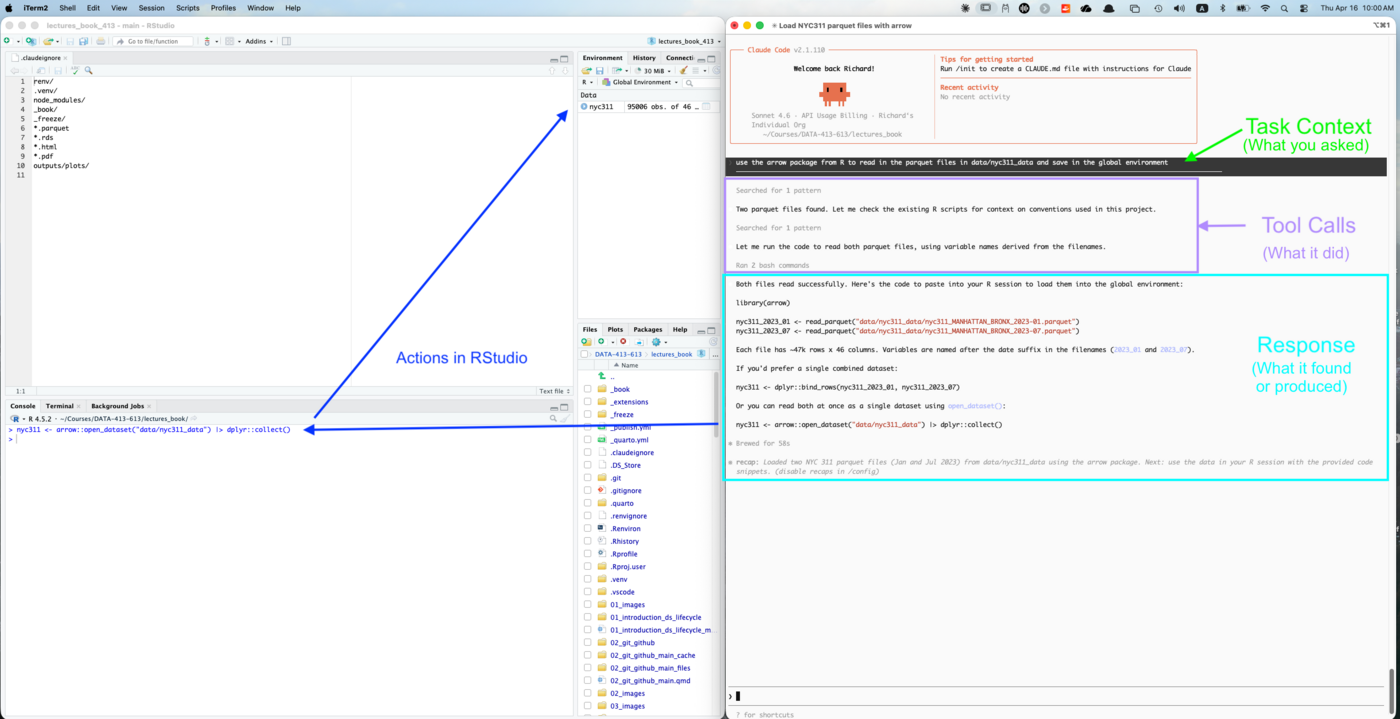Clear workspace objects with the broom icon
The width and height of the screenshot is (1400, 719).
coord(684,70)
